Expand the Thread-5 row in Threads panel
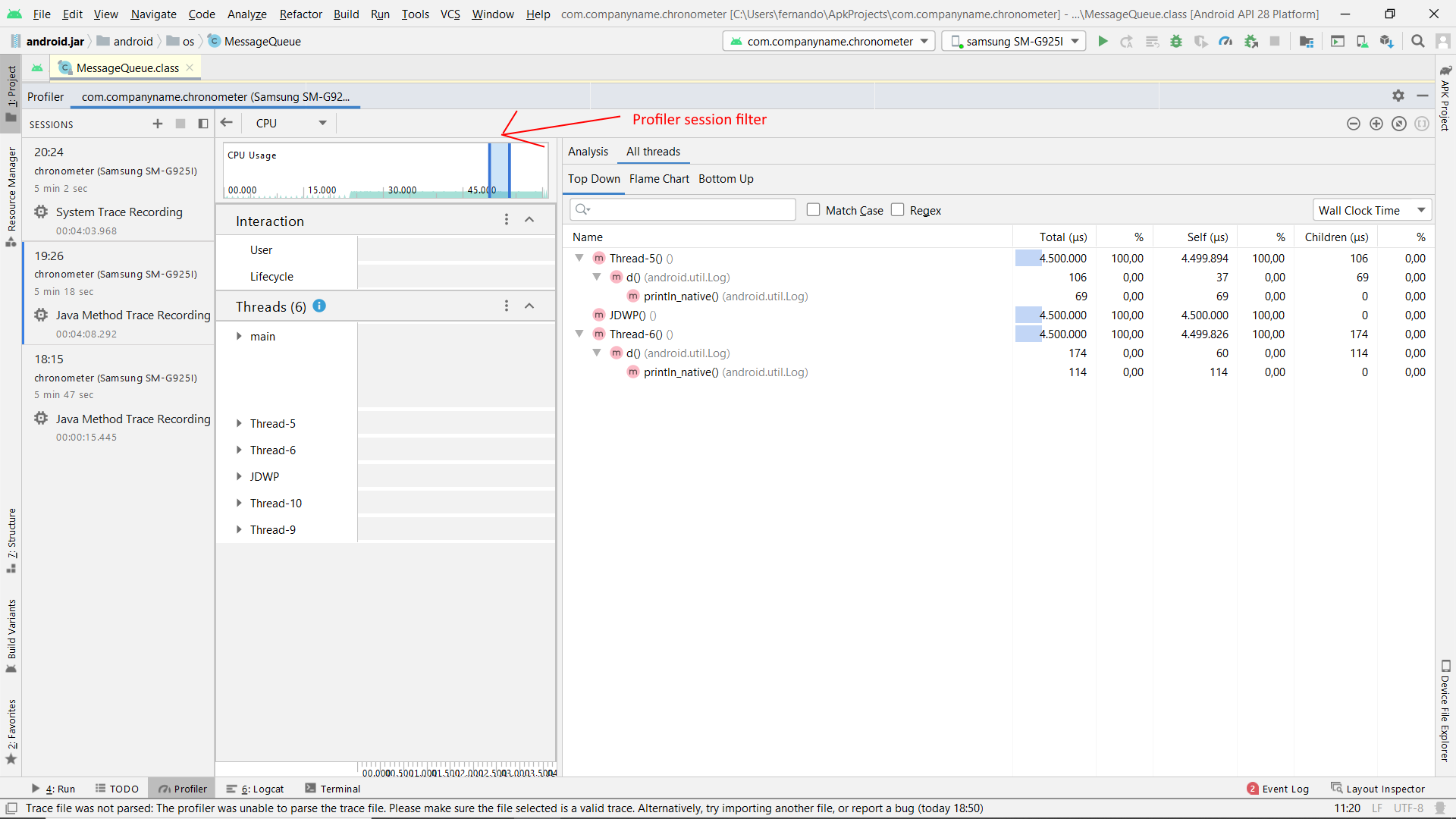1456x819 pixels. pyautogui.click(x=240, y=423)
